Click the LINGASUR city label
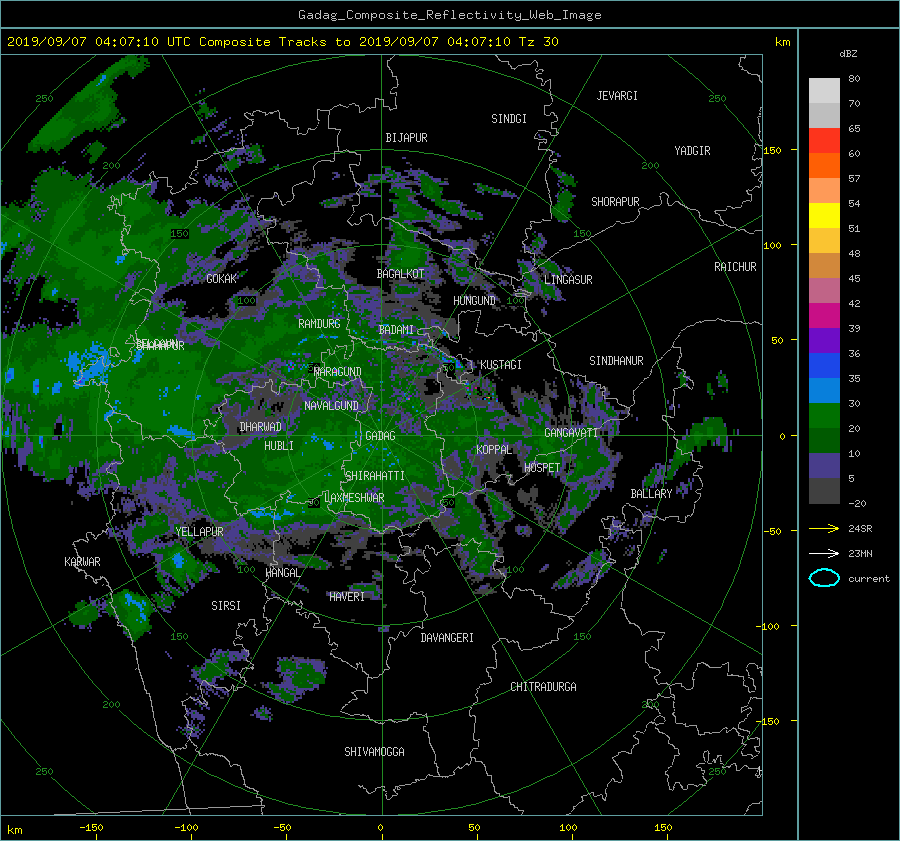This screenshot has width=900, height=841. click(568, 280)
